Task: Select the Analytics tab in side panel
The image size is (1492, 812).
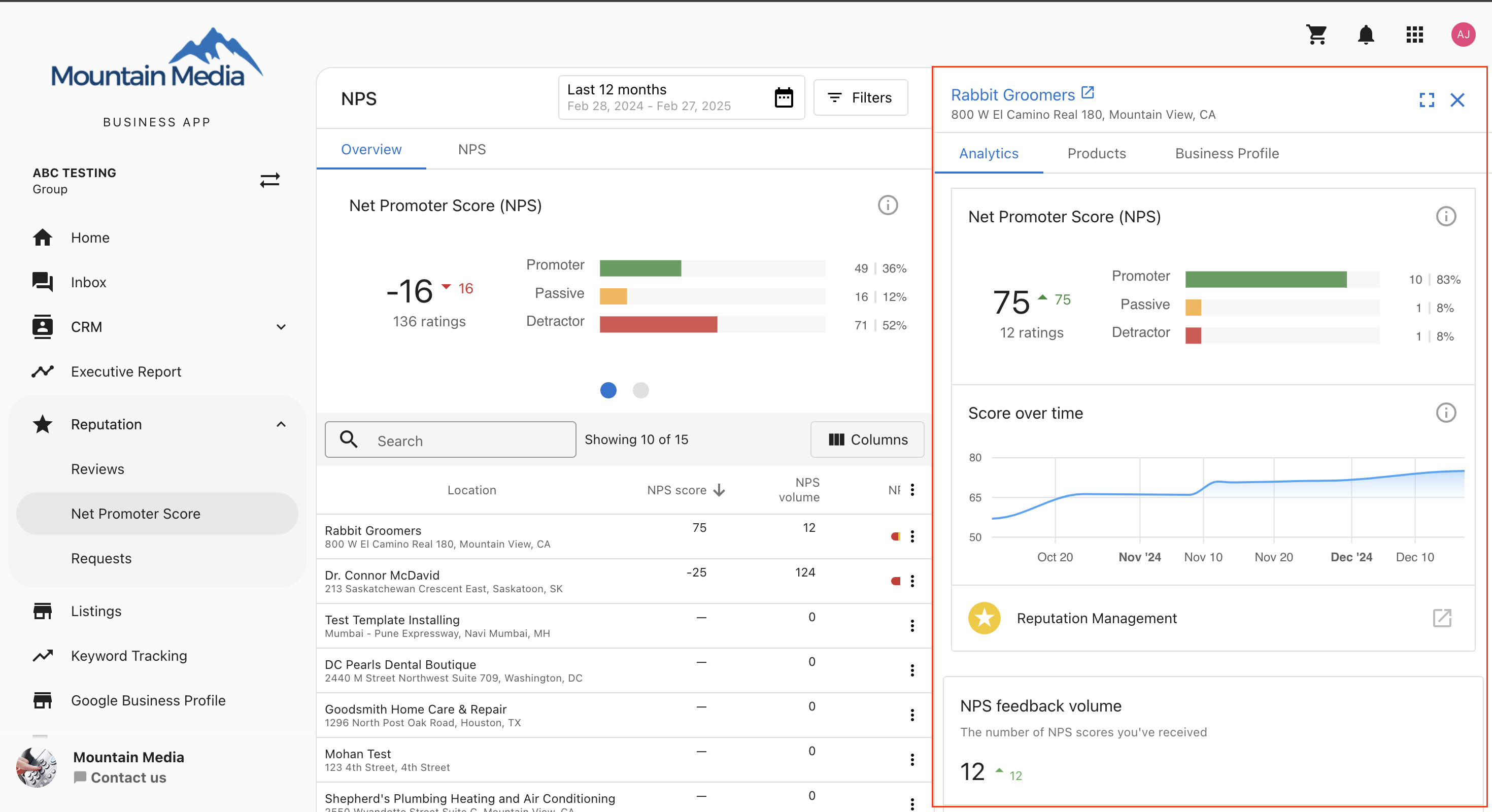Action: tap(988, 153)
